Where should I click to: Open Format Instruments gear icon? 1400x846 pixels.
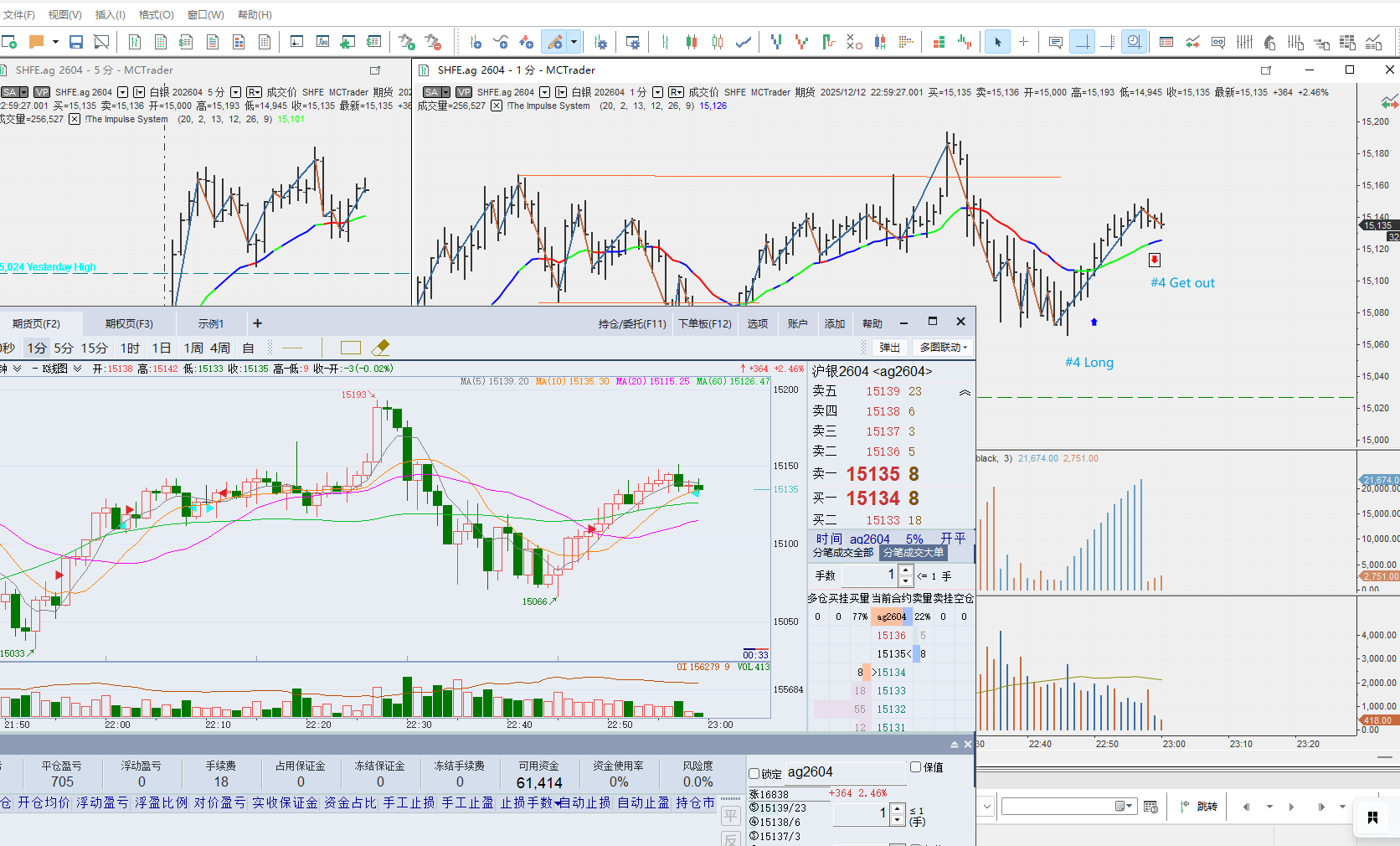click(601, 42)
